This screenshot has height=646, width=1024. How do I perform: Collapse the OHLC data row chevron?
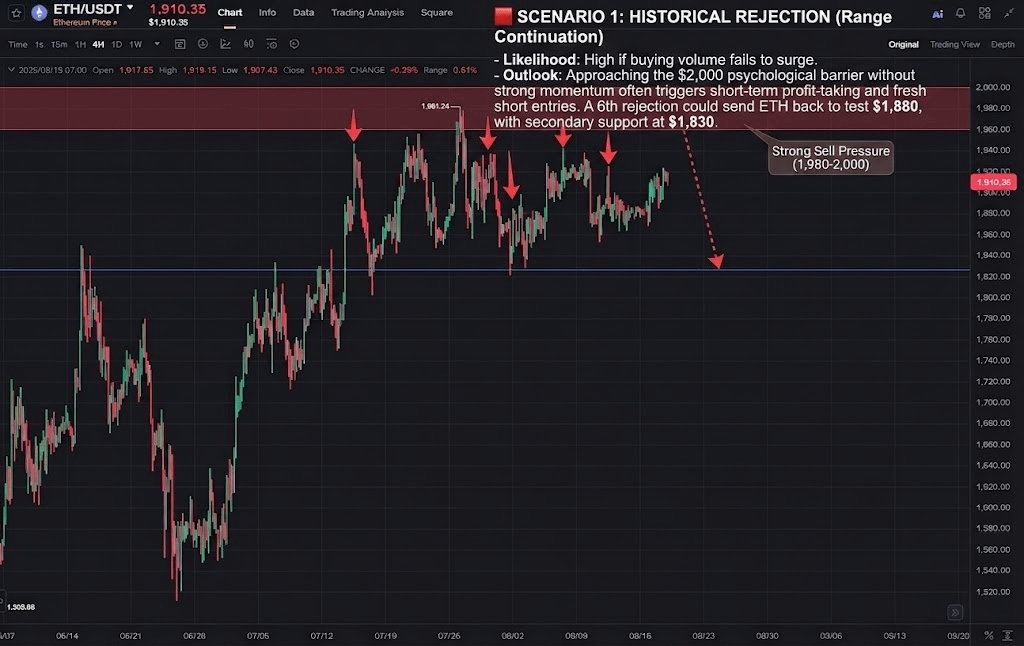click(x=11, y=70)
